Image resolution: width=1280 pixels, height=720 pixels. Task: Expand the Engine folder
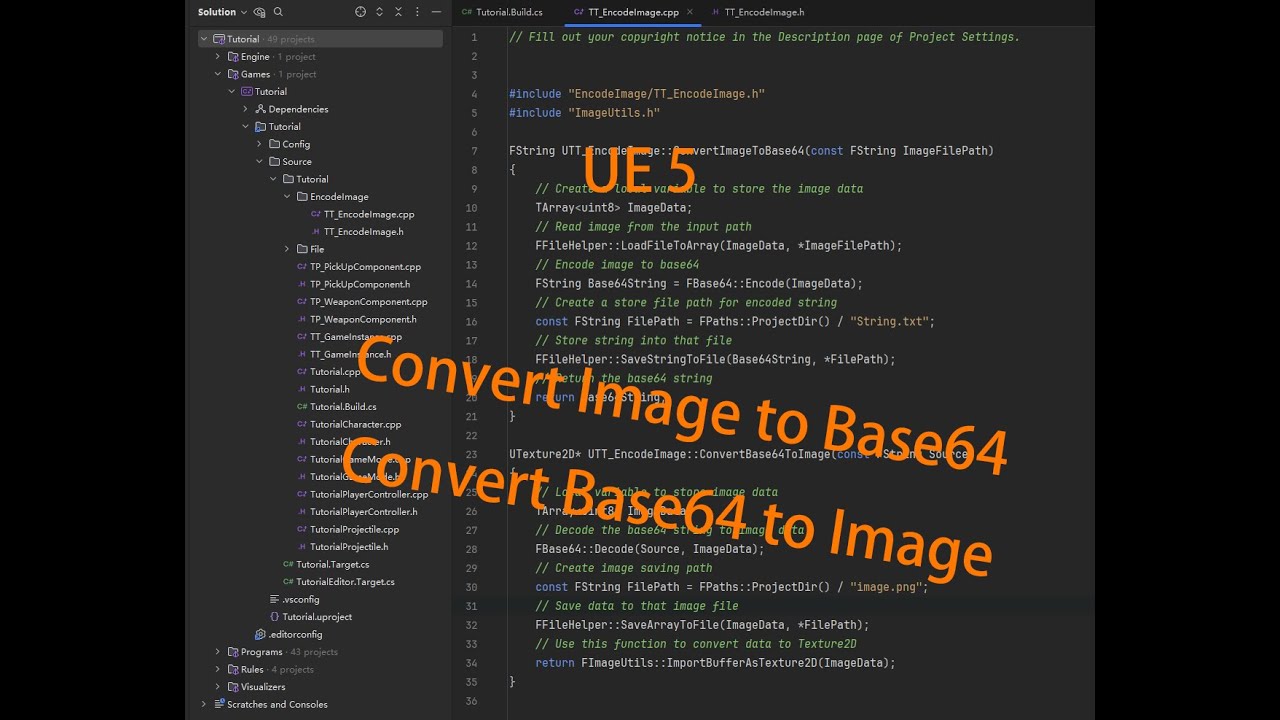tap(218, 57)
